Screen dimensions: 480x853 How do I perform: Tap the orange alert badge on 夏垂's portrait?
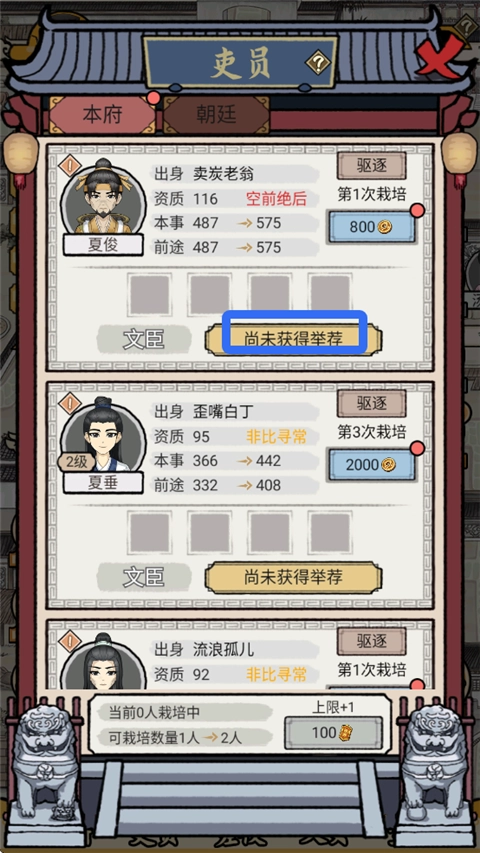pyautogui.click(x=70, y=404)
